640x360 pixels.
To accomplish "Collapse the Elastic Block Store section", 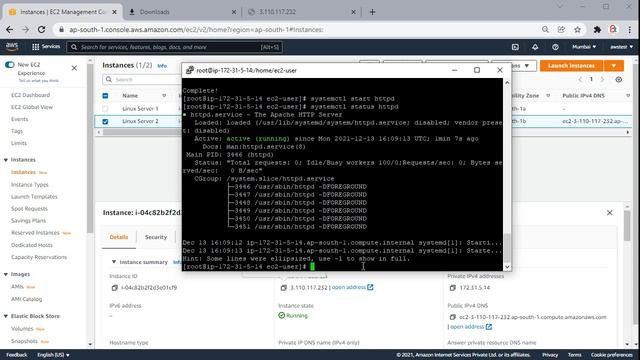I will [6, 316].
